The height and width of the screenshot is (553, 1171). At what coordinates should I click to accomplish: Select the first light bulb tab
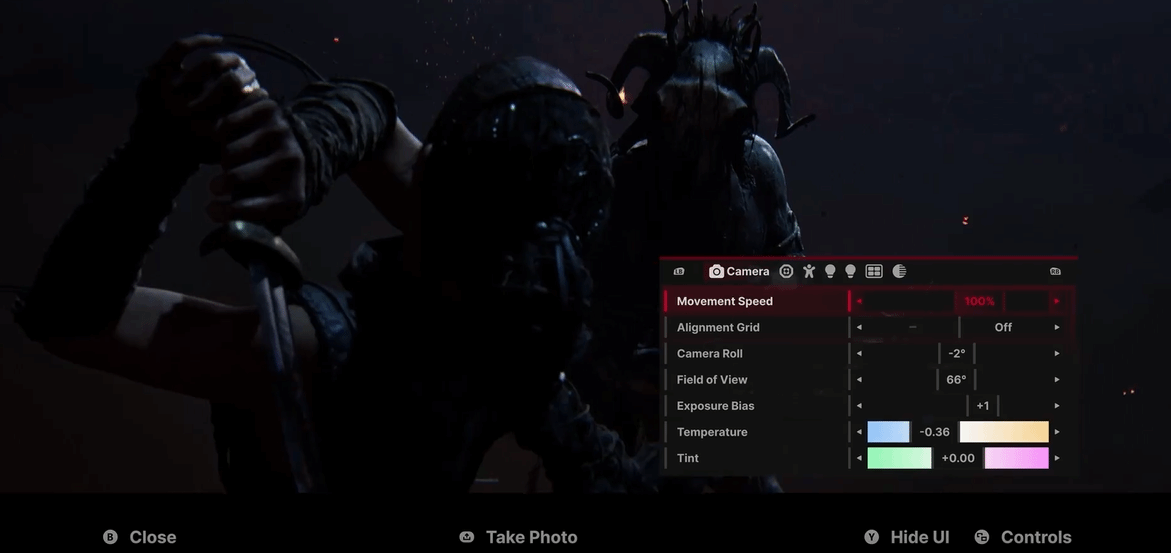tap(830, 271)
